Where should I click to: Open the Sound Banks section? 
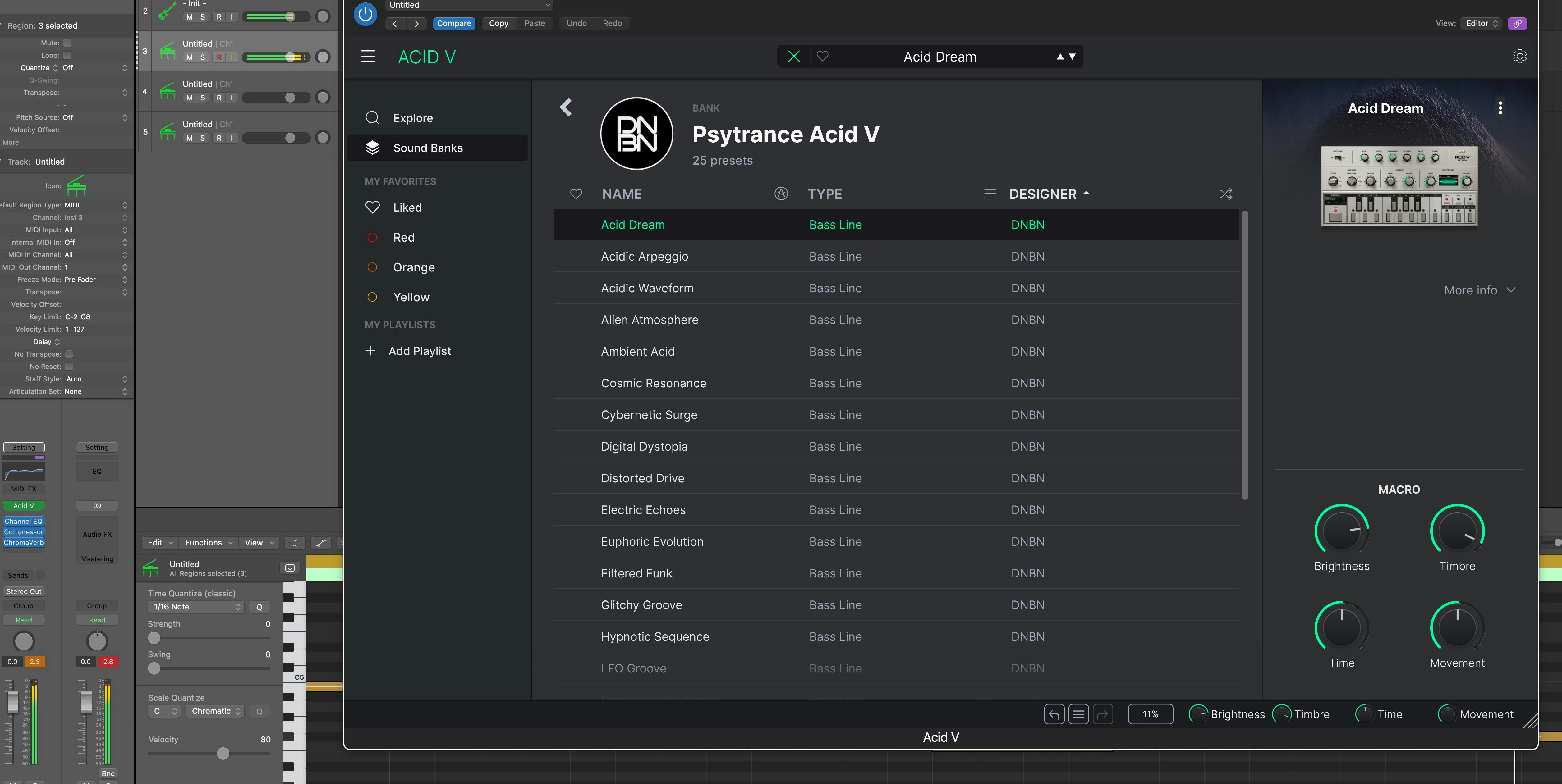tap(428, 148)
